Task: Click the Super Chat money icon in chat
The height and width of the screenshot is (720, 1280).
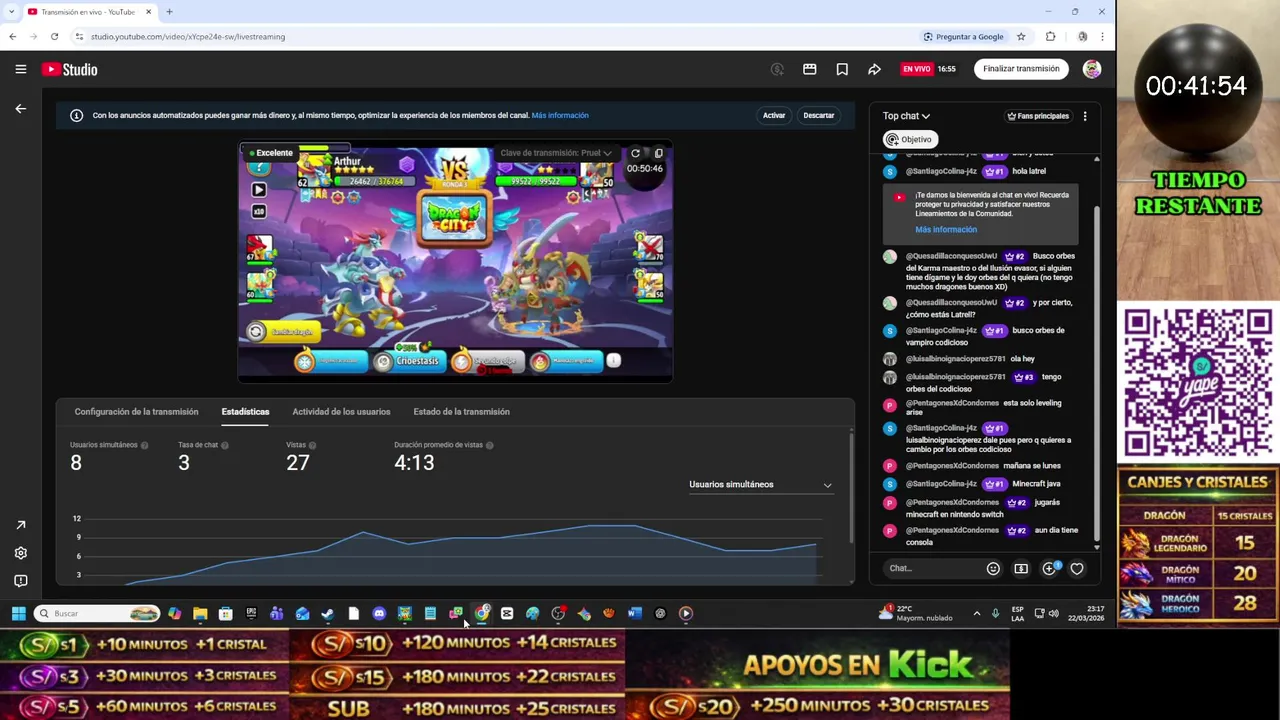Action: tap(1021, 568)
